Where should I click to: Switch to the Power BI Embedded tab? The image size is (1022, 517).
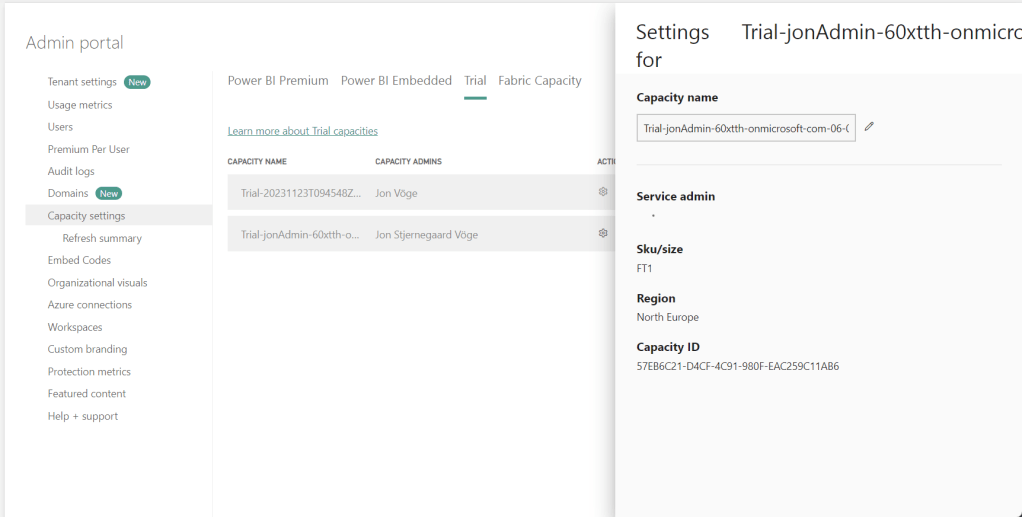[x=396, y=81]
